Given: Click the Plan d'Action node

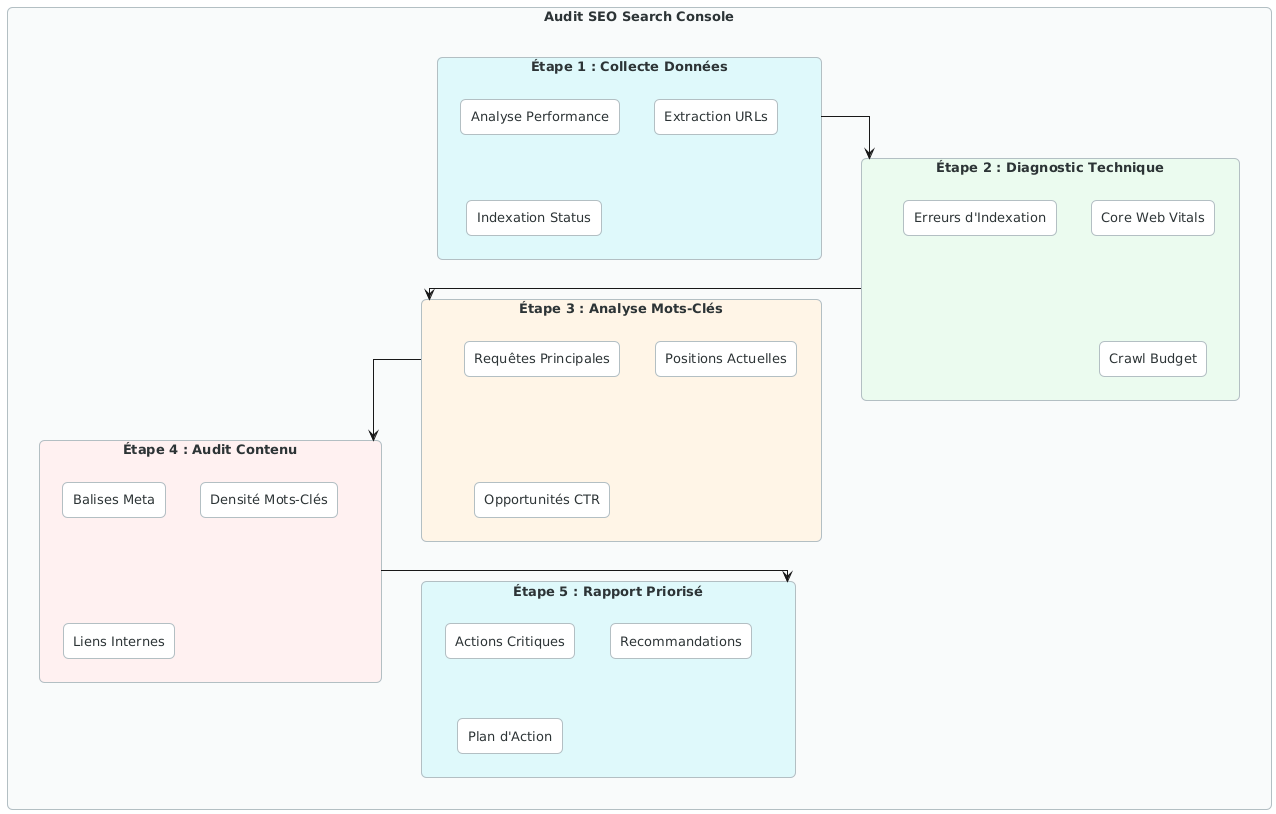Looking at the screenshot, I should coord(510,736).
